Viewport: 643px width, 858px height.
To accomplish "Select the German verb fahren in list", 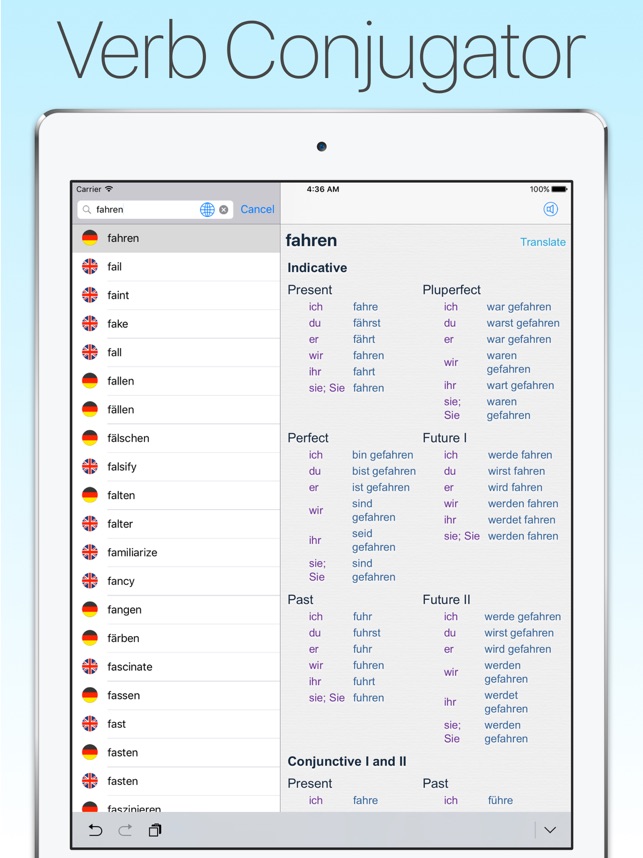I will point(176,238).
